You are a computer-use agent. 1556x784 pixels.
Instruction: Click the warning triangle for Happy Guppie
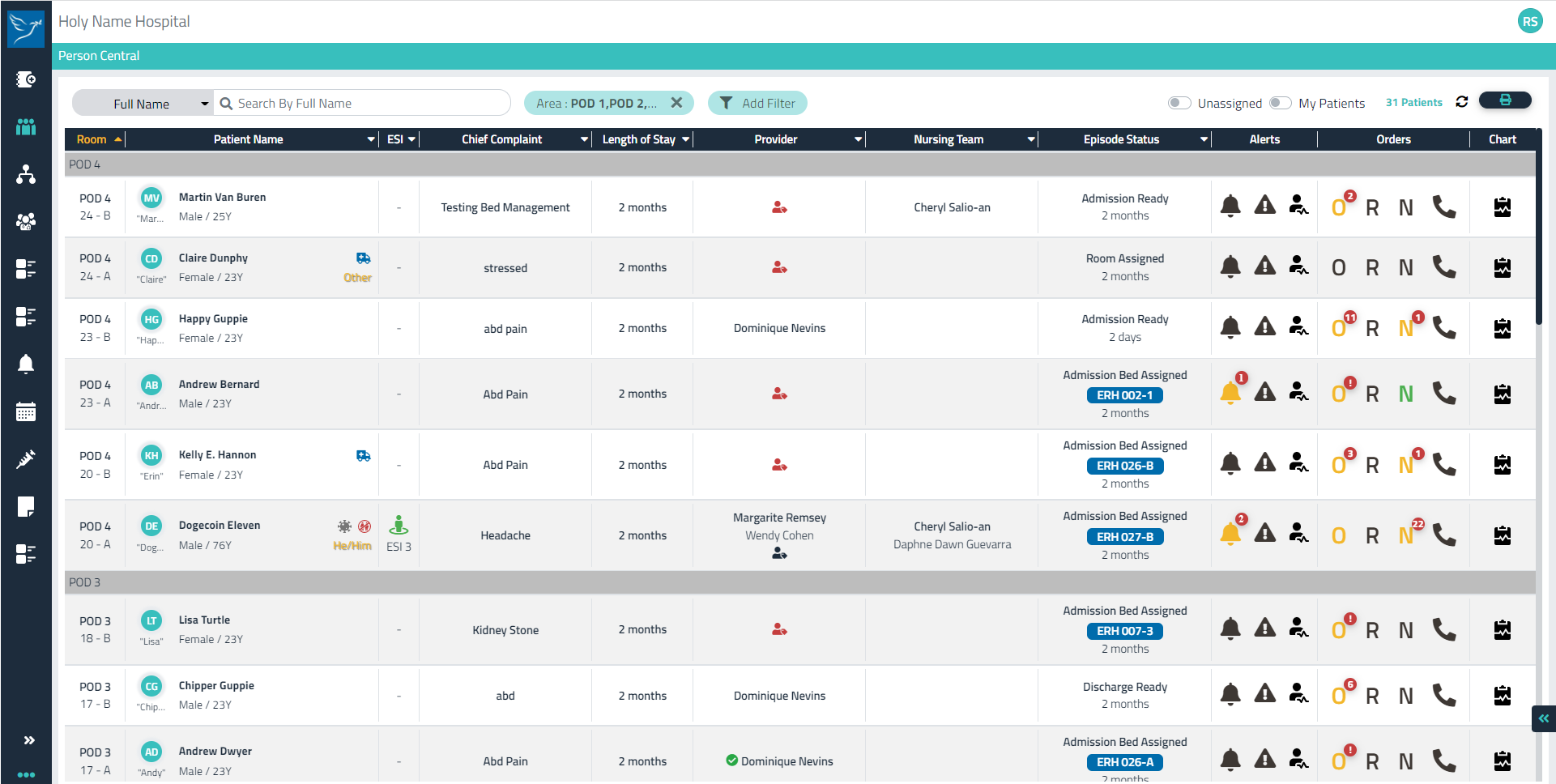(1264, 327)
